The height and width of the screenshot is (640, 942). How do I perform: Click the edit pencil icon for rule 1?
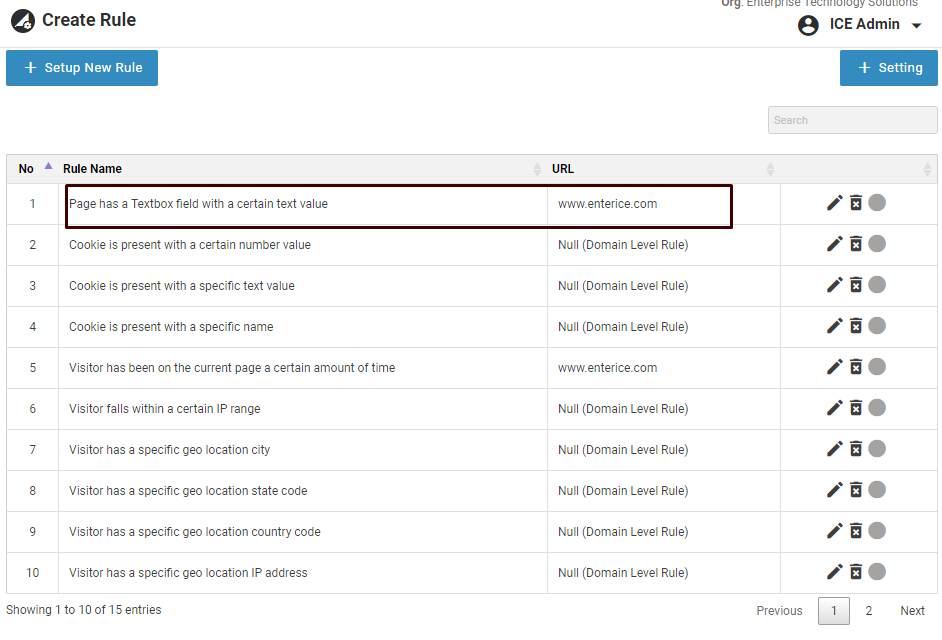(x=835, y=203)
